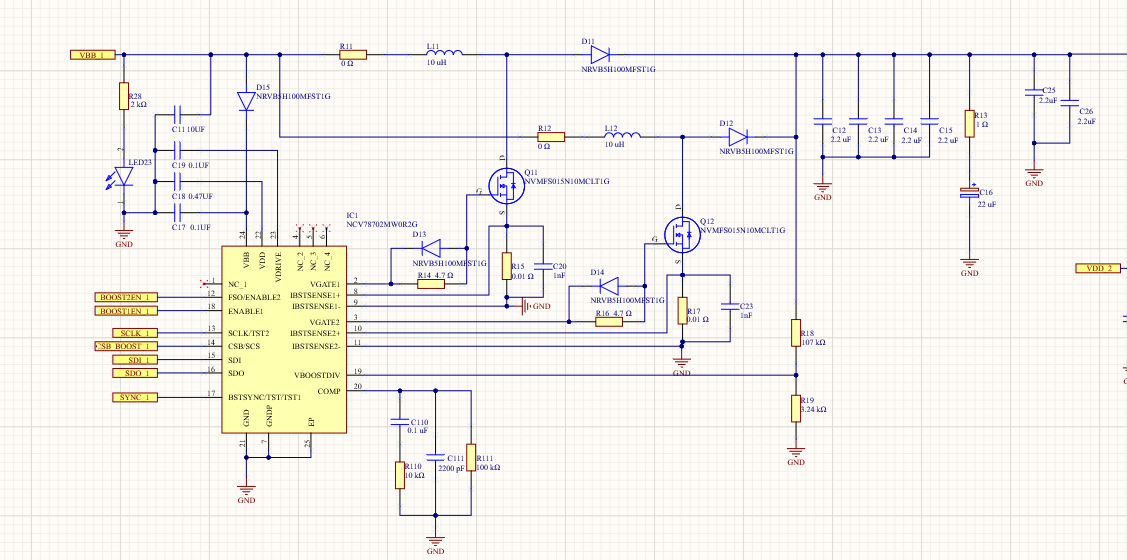
Task: Click the GND symbol below R19
Action: (x=796, y=452)
